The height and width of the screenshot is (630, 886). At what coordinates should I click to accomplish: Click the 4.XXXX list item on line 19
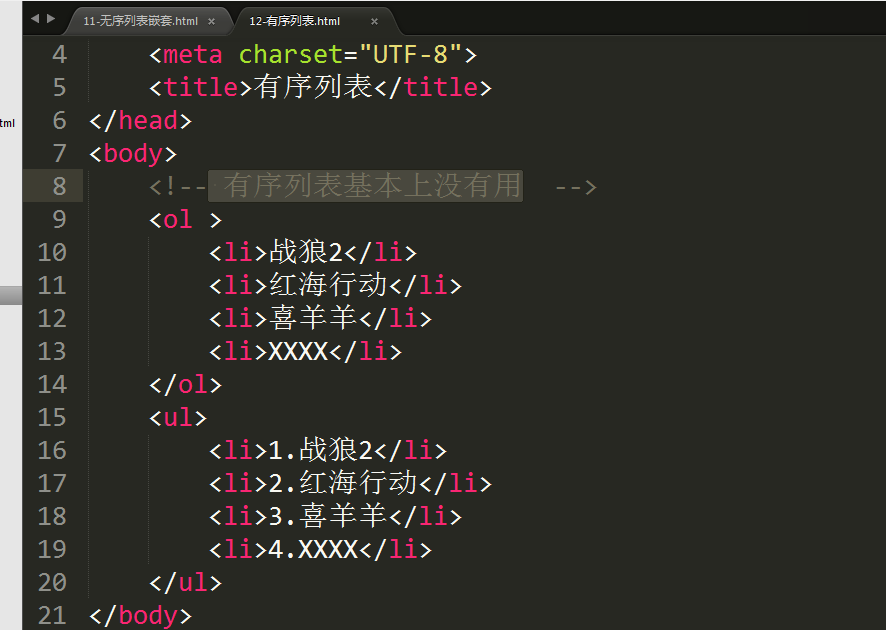(x=313, y=549)
